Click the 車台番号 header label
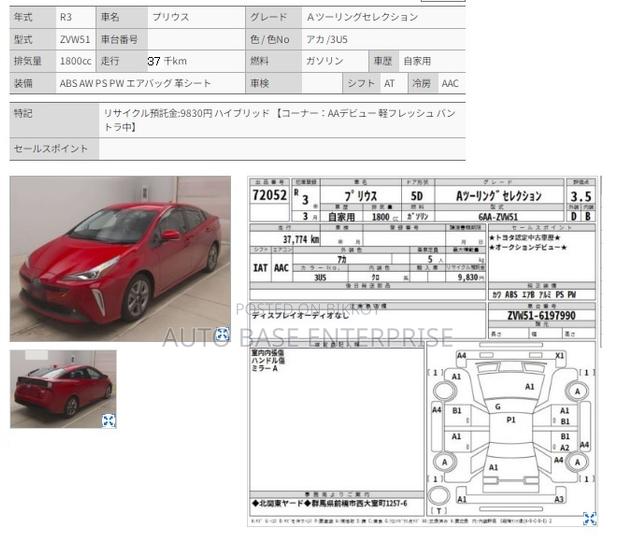Viewport: 620px width, 542px height. [119, 40]
